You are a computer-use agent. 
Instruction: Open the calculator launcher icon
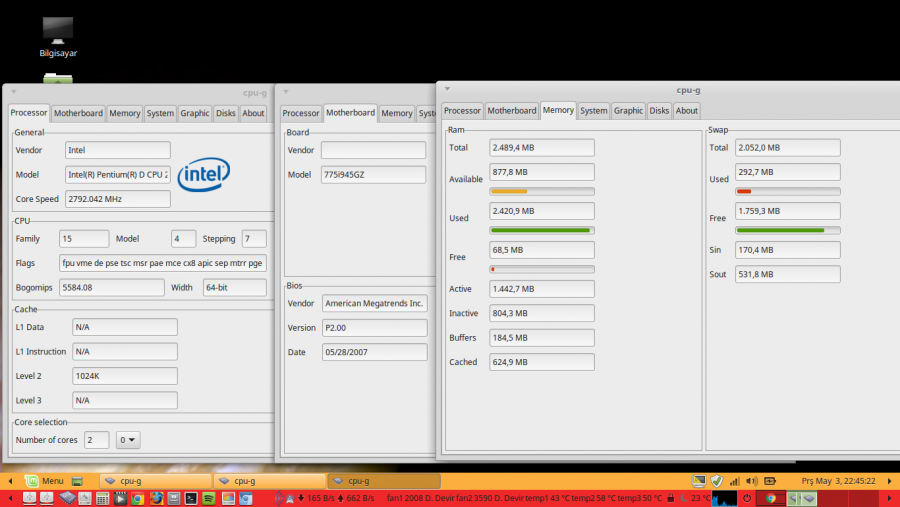click(102, 498)
